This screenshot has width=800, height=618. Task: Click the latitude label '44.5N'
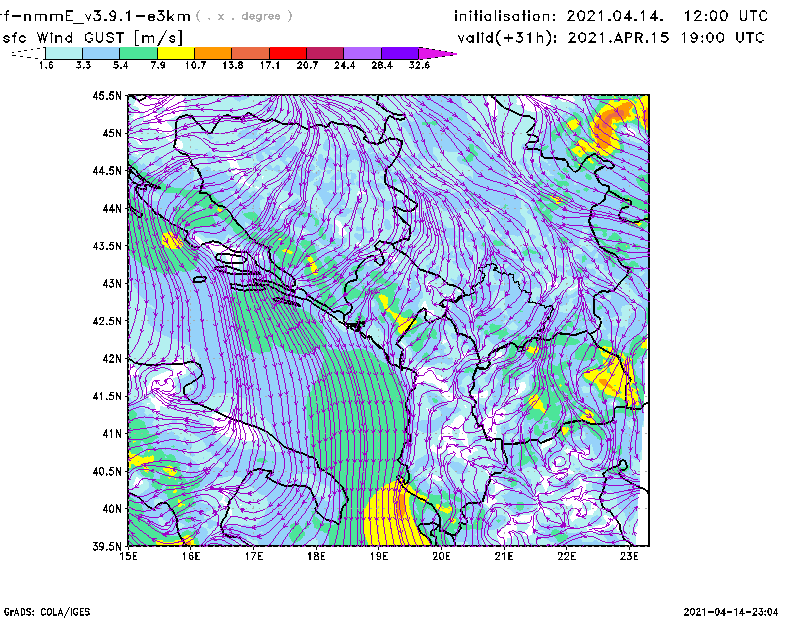pyautogui.click(x=107, y=170)
